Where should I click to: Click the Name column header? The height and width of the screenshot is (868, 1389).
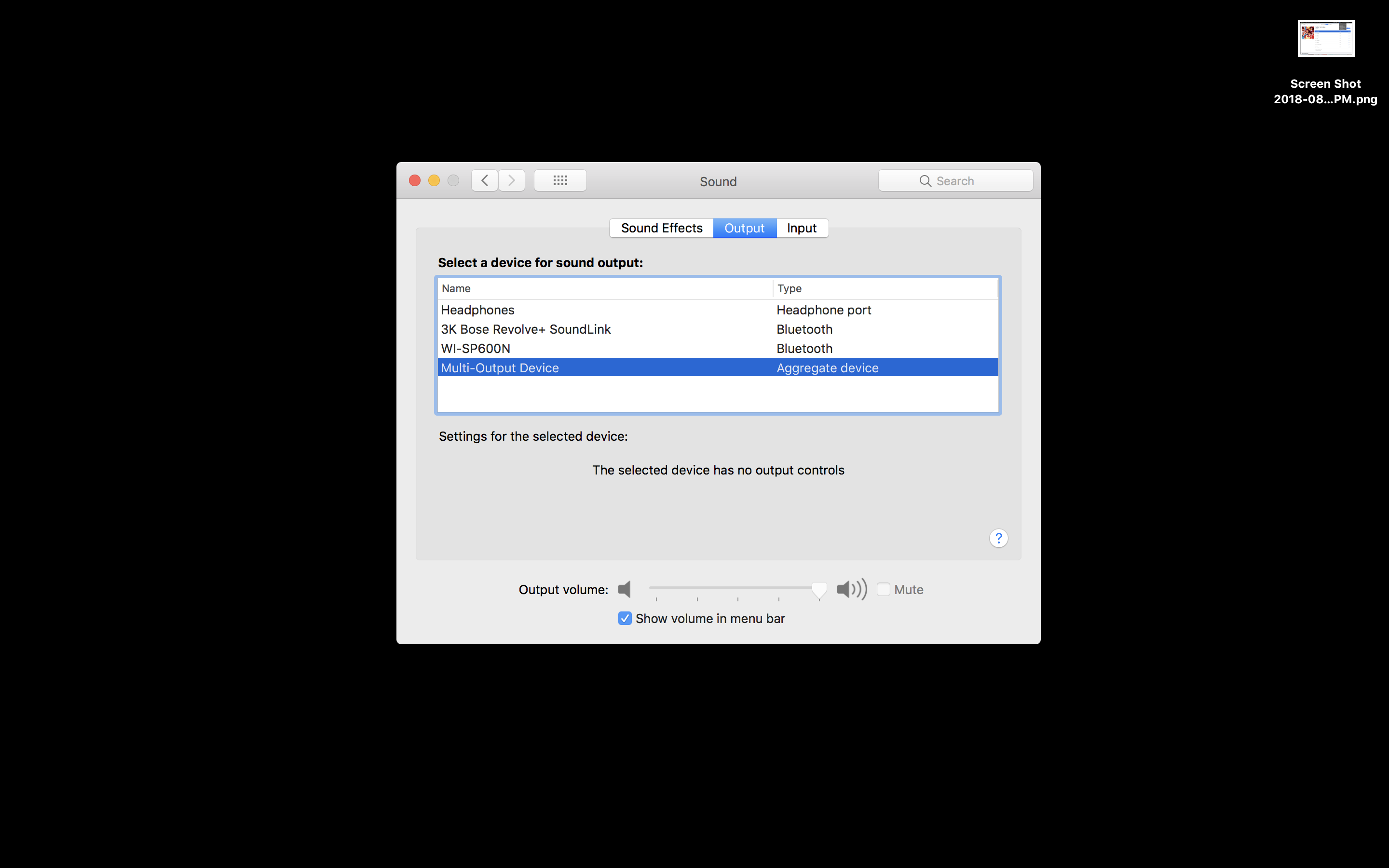[605, 288]
